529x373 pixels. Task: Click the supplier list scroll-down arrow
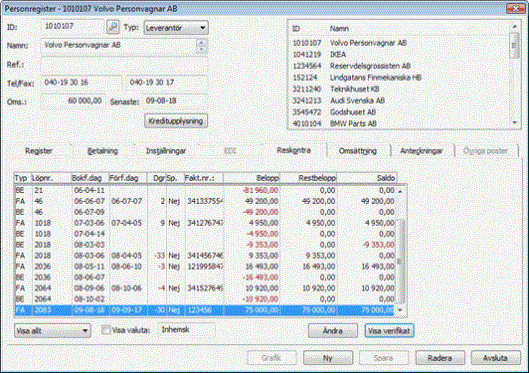tap(514, 123)
